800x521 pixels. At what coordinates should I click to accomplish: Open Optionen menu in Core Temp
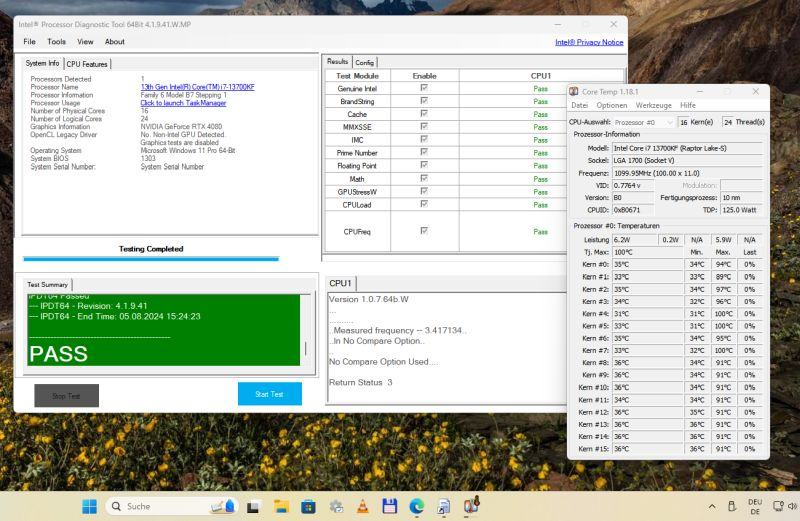click(x=612, y=105)
